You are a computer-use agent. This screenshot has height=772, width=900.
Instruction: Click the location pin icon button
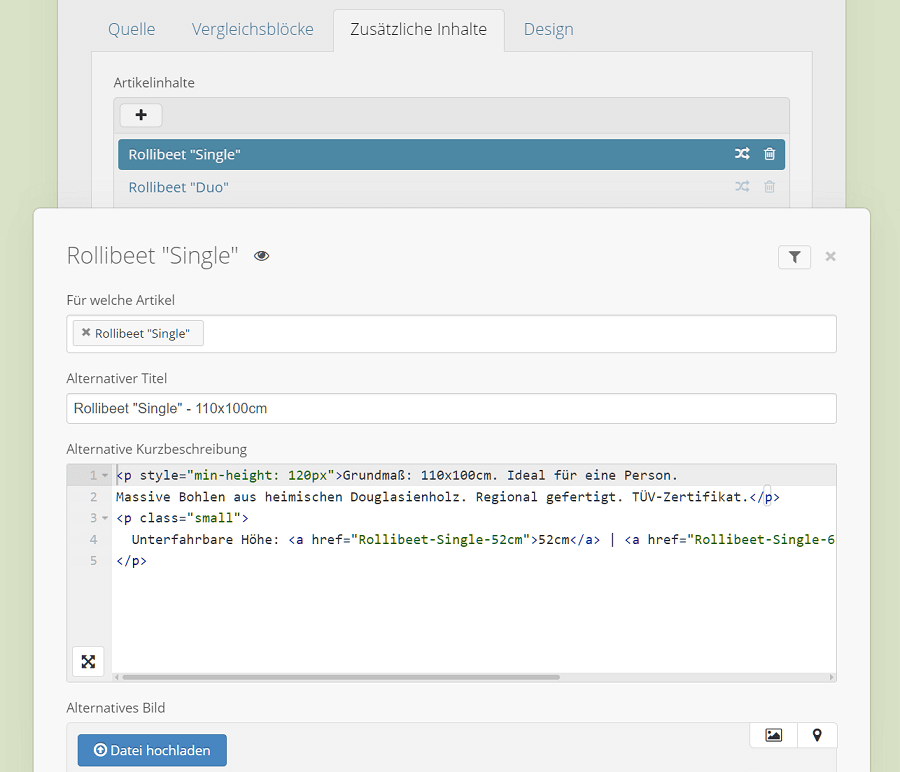[817, 735]
